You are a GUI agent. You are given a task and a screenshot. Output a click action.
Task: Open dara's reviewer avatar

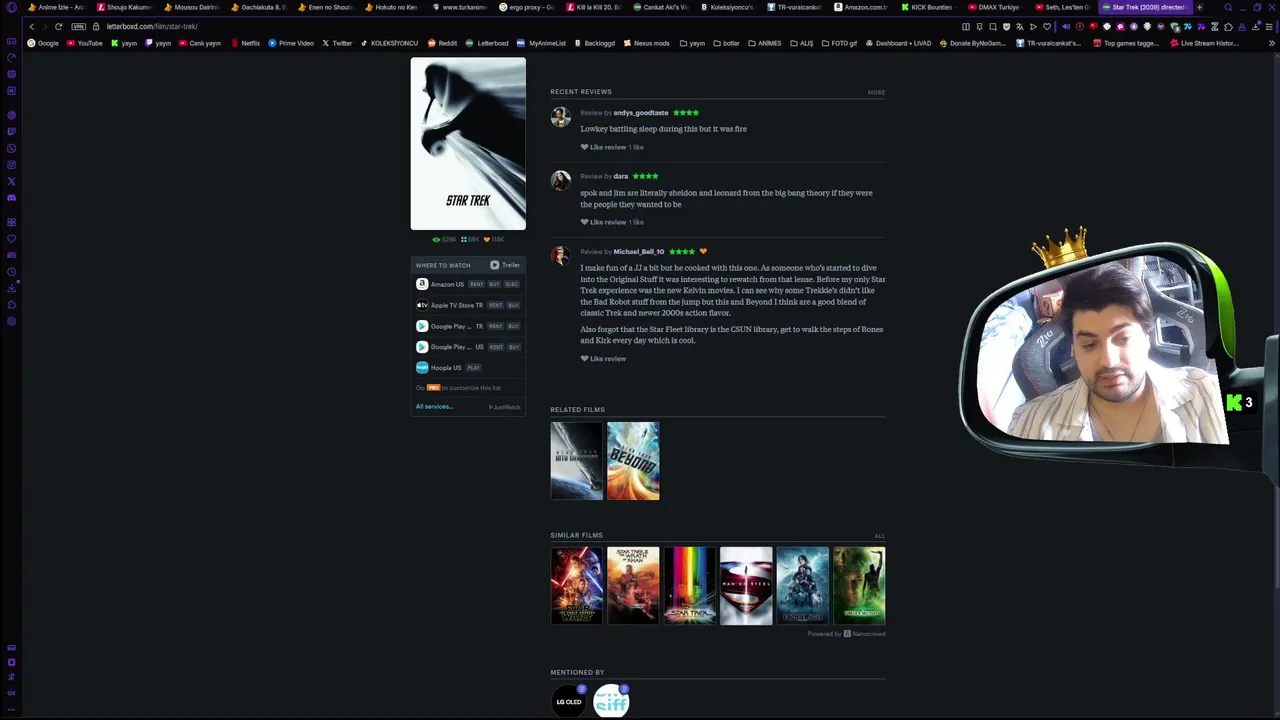(x=560, y=180)
